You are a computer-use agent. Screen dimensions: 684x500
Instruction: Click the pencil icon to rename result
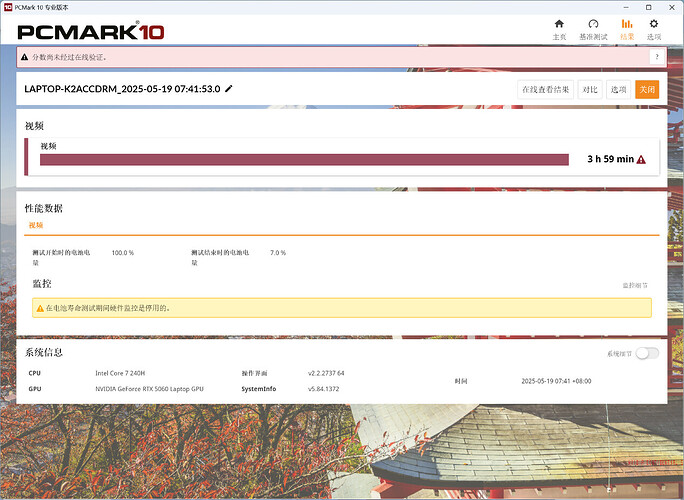click(x=229, y=89)
